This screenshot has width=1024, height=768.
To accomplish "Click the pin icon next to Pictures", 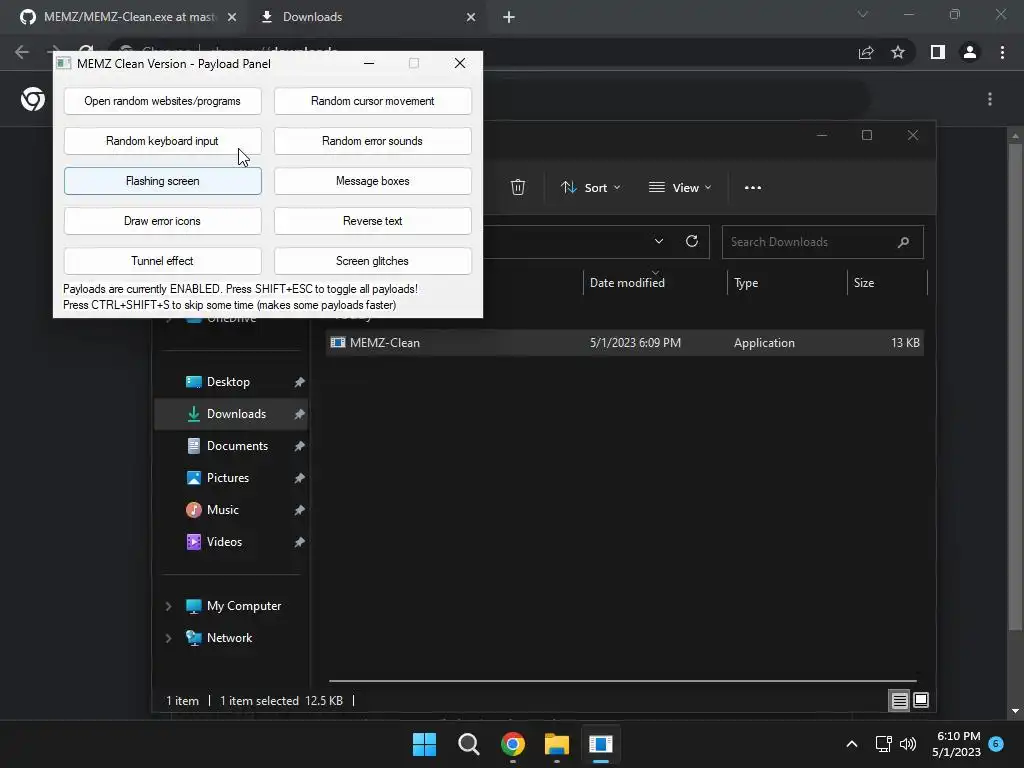I will 299,478.
